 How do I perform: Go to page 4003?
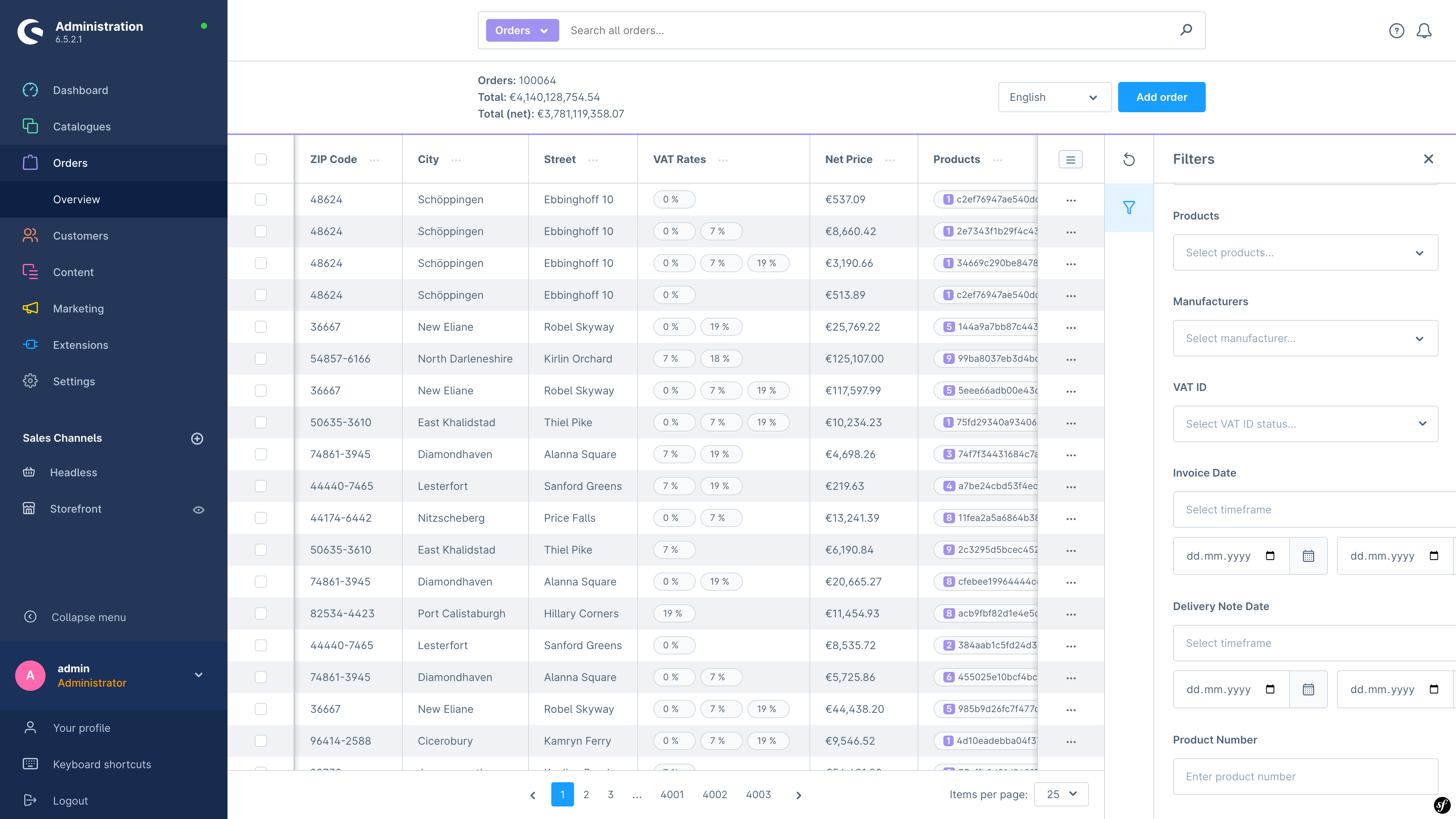758,795
